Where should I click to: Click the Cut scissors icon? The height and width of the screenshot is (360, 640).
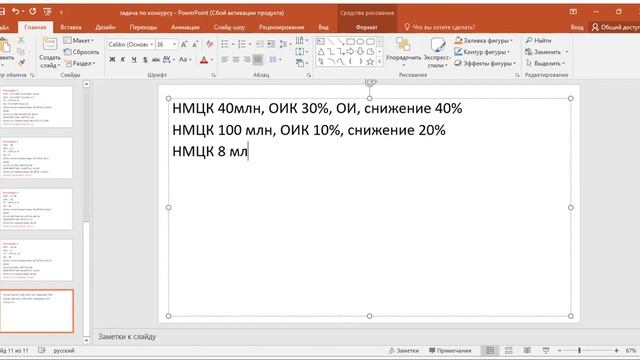(21, 40)
